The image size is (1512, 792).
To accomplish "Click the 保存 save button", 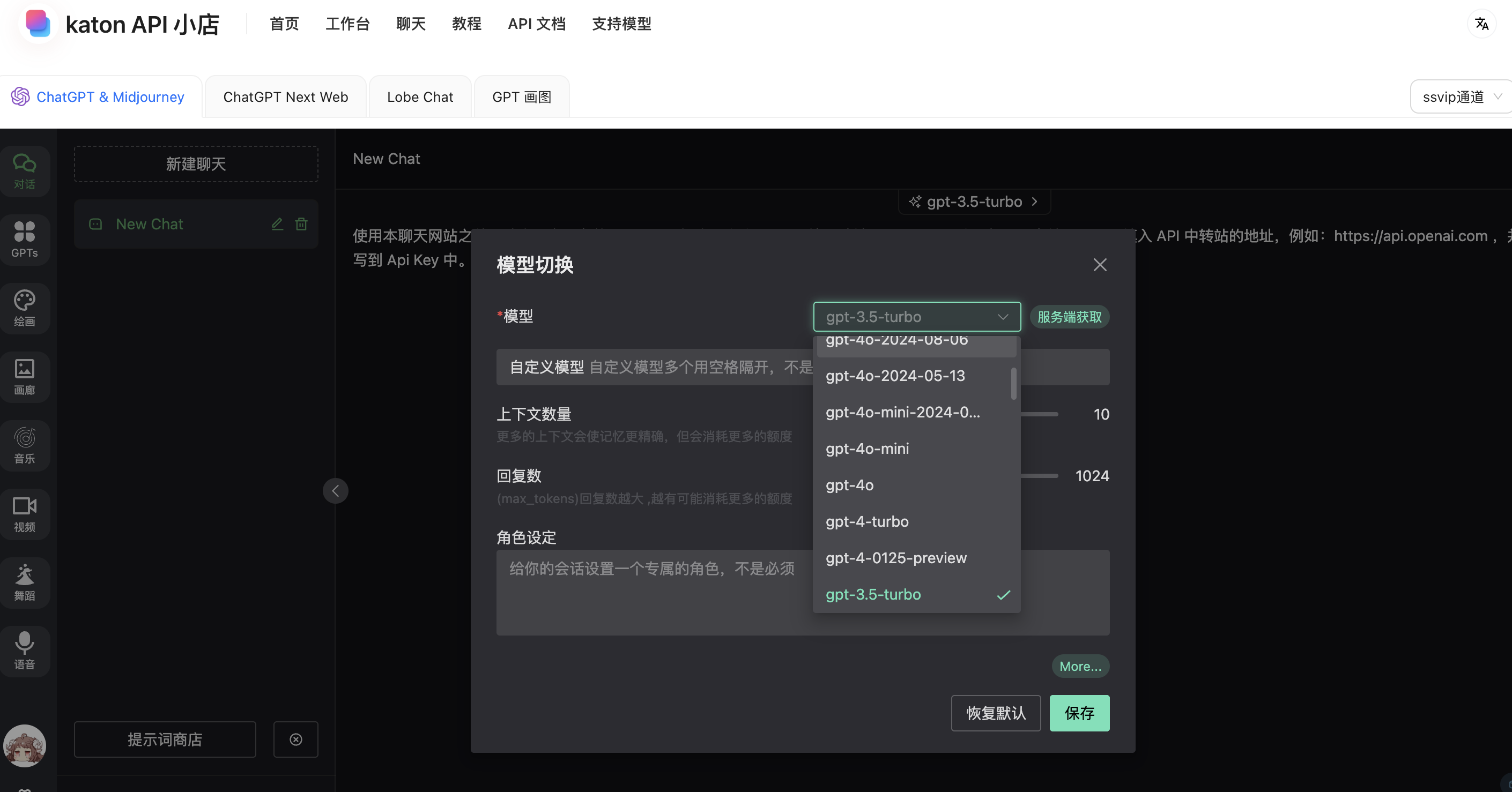I will 1079,713.
